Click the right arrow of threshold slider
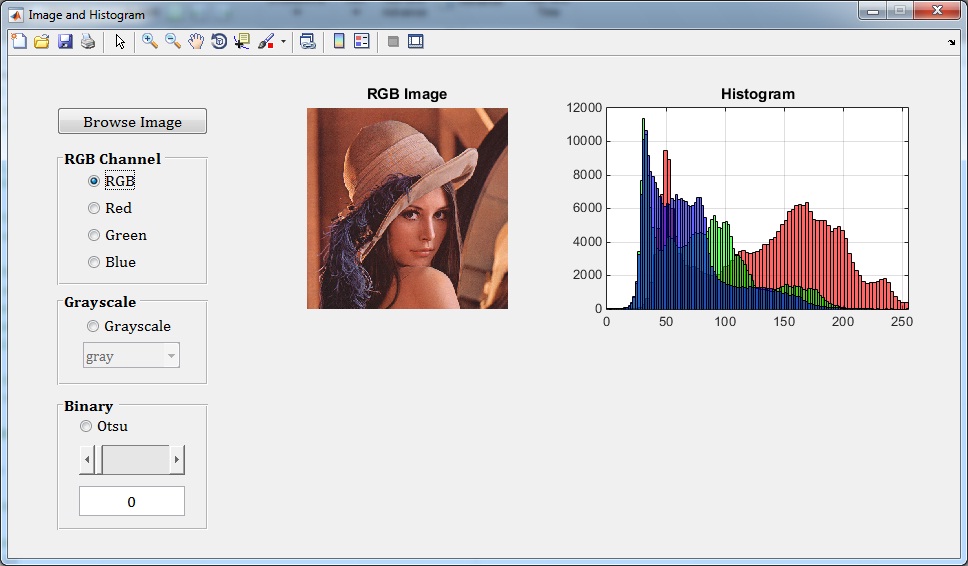This screenshot has height=566, width=968. (177, 460)
